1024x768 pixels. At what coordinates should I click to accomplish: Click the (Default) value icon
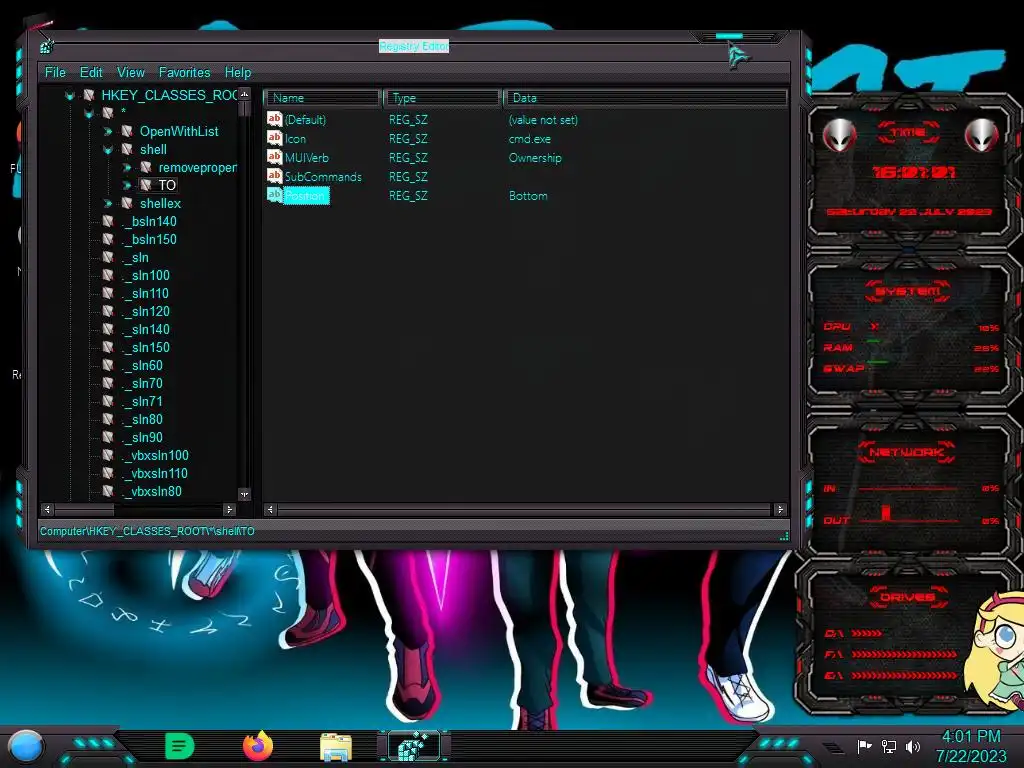[274, 119]
